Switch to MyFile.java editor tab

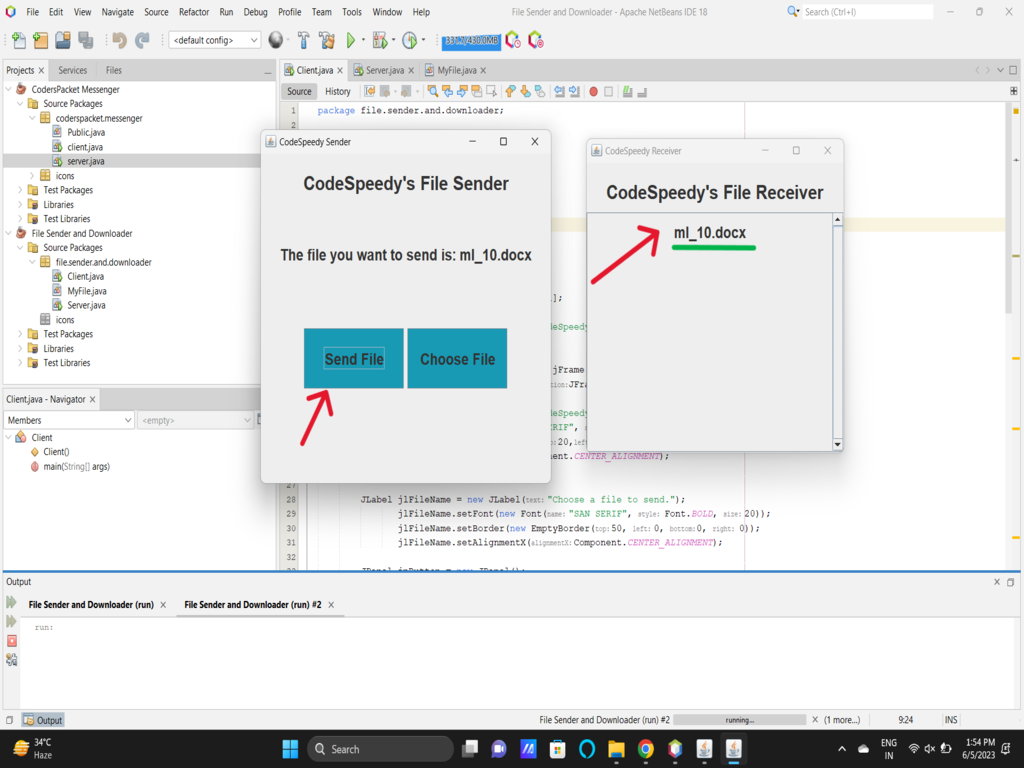(x=456, y=71)
